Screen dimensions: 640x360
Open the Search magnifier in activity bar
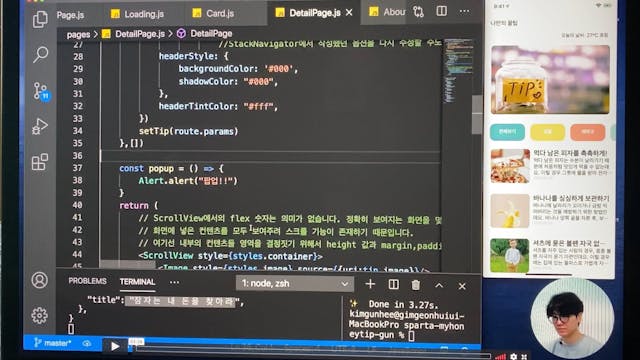click(40, 54)
